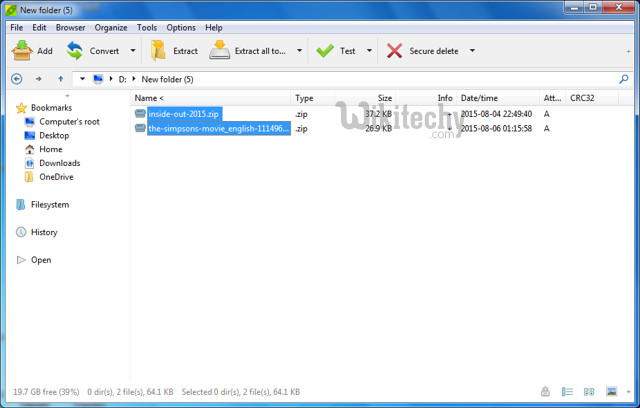The image size is (640, 408).
Task: Click the simpsons zip archive icon
Action: click(x=140, y=128)
